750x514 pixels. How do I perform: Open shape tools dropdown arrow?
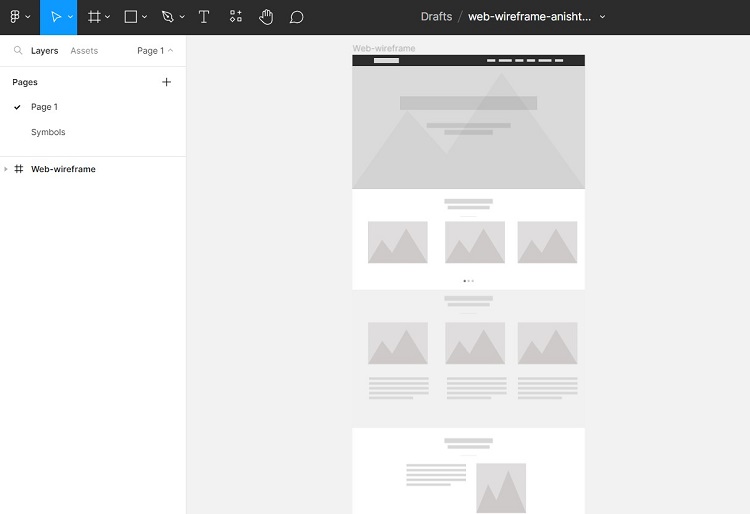[x=144, y=17]
